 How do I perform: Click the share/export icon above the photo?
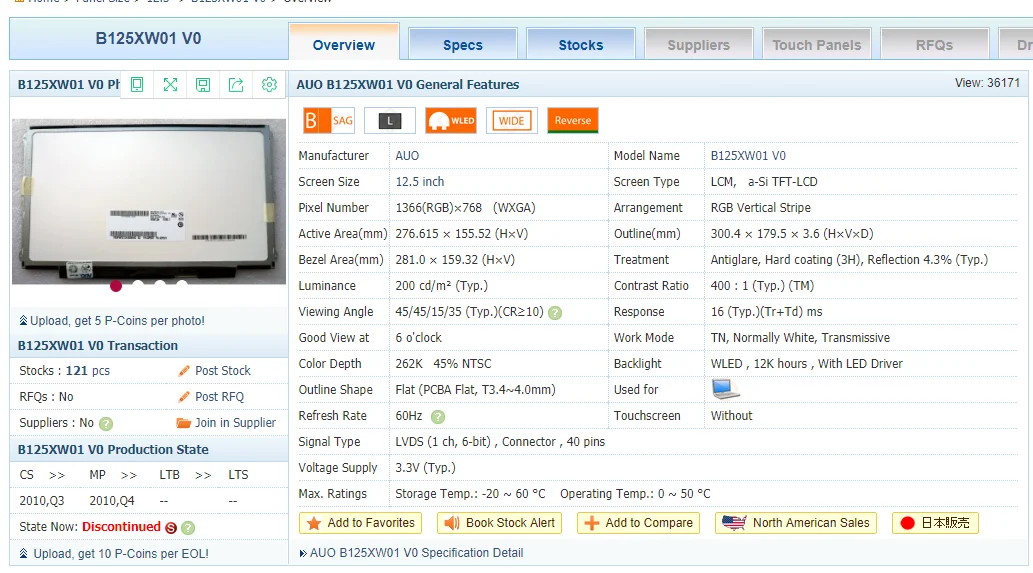coord(236,84)
